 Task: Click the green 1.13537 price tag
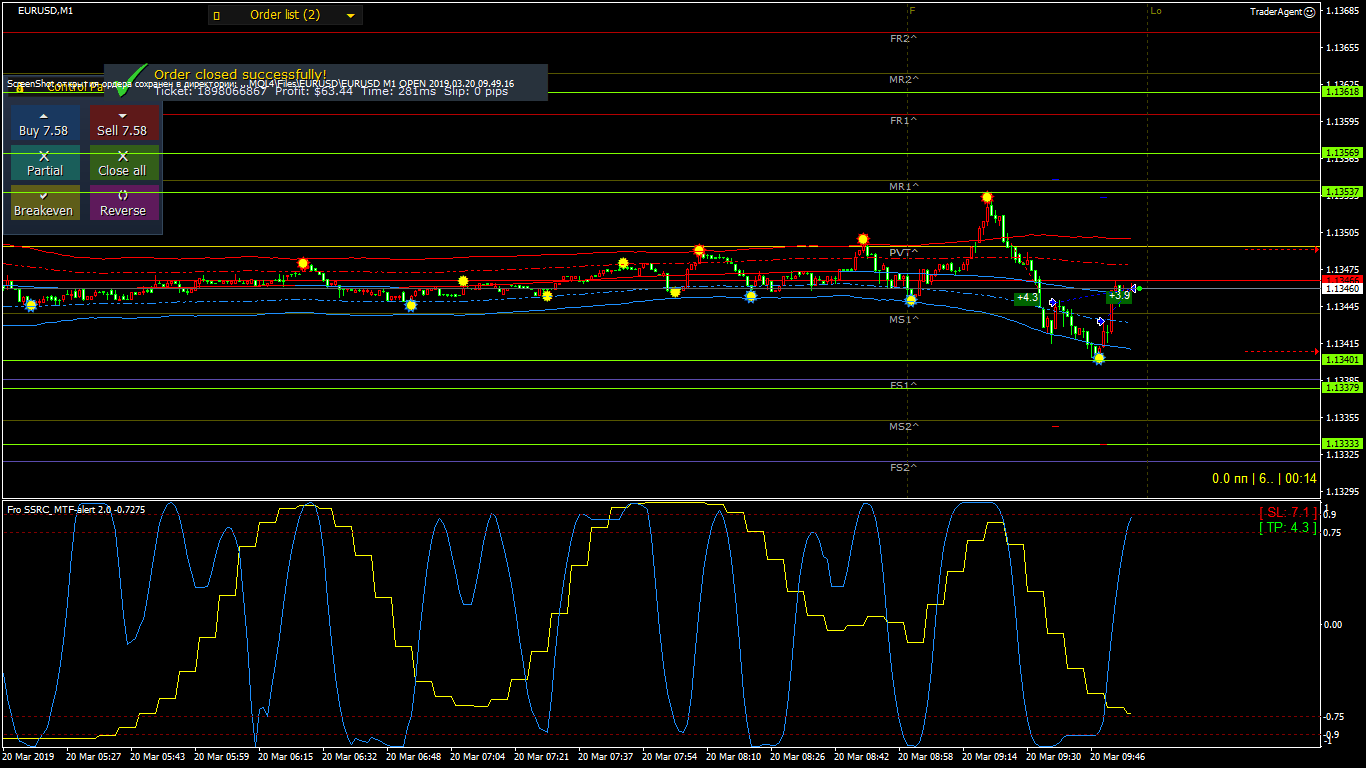[1342, 192]
